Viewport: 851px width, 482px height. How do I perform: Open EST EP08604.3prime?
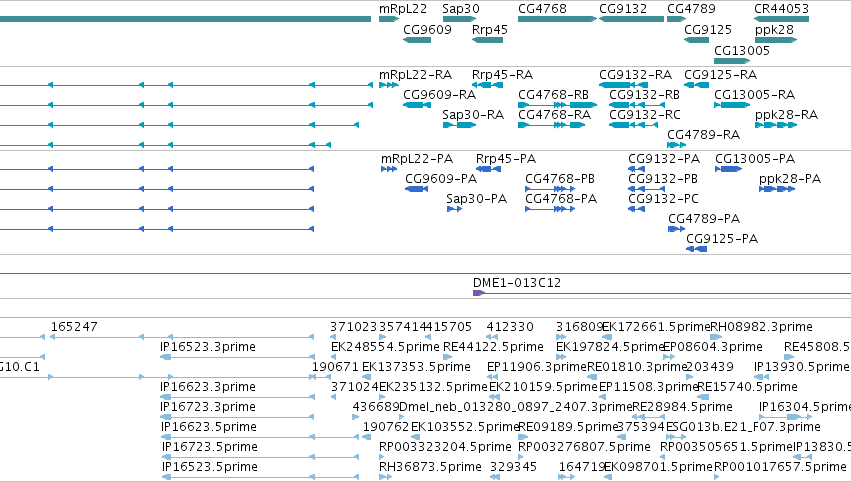point(713,347)
